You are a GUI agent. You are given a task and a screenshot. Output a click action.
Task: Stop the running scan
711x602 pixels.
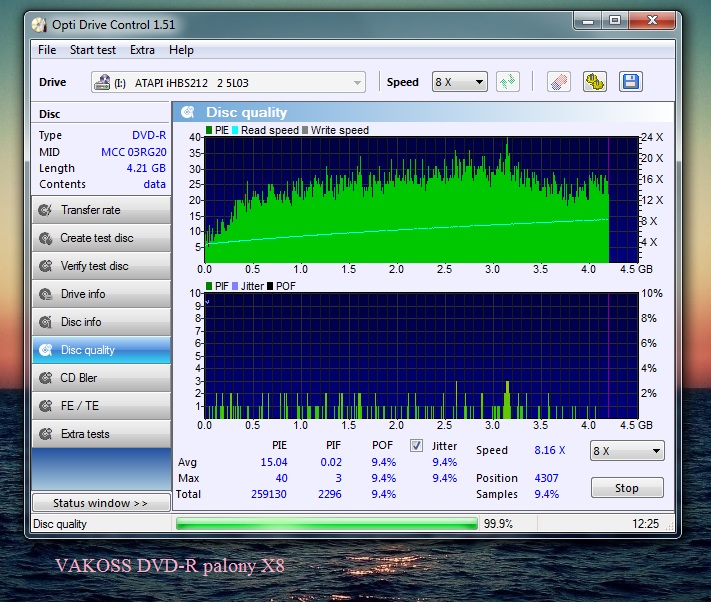click(x=627, y=488)
